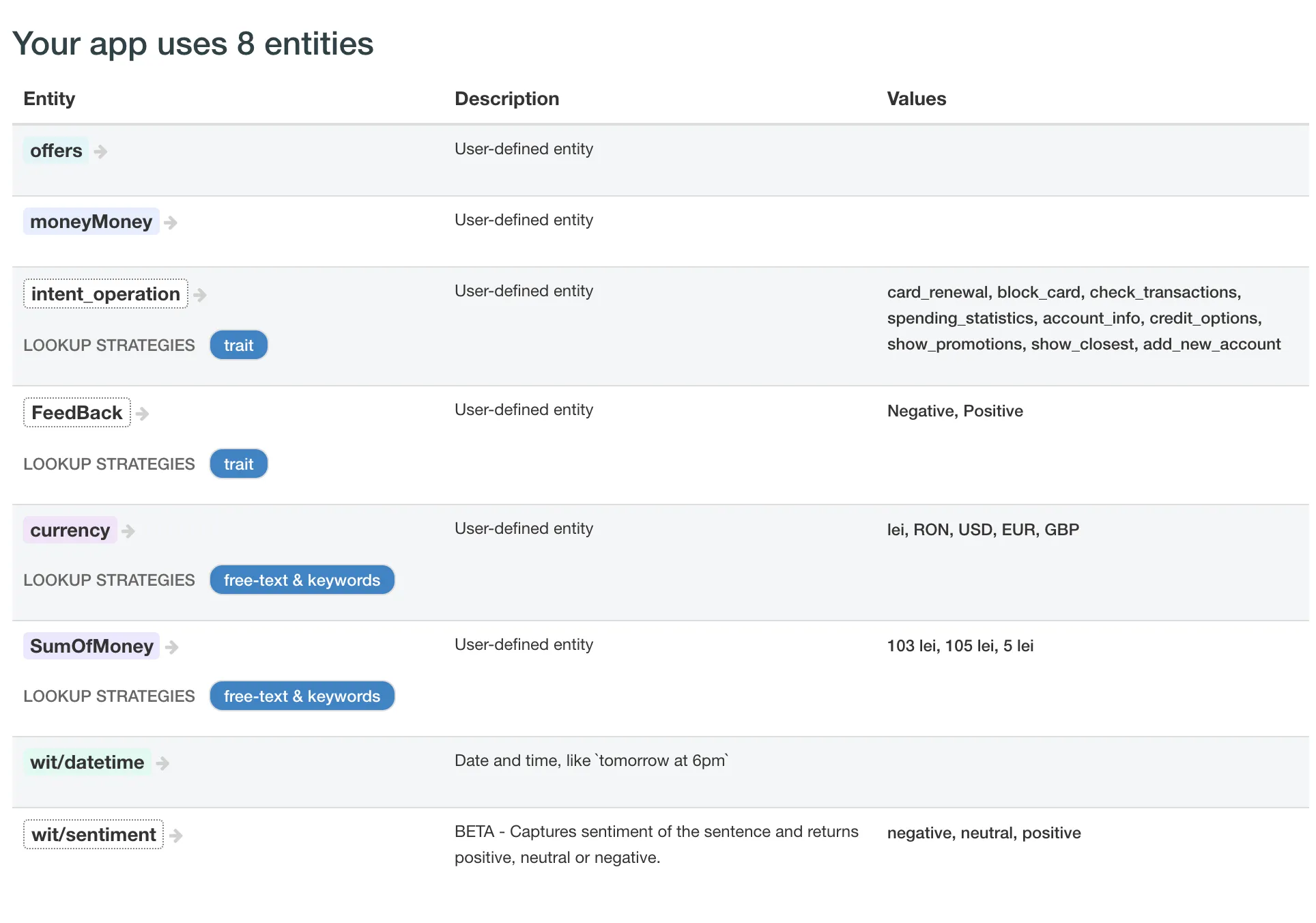Click free-text & keywords badge under currency
The width and height of the screenshot is (1316, 923).
302,580
